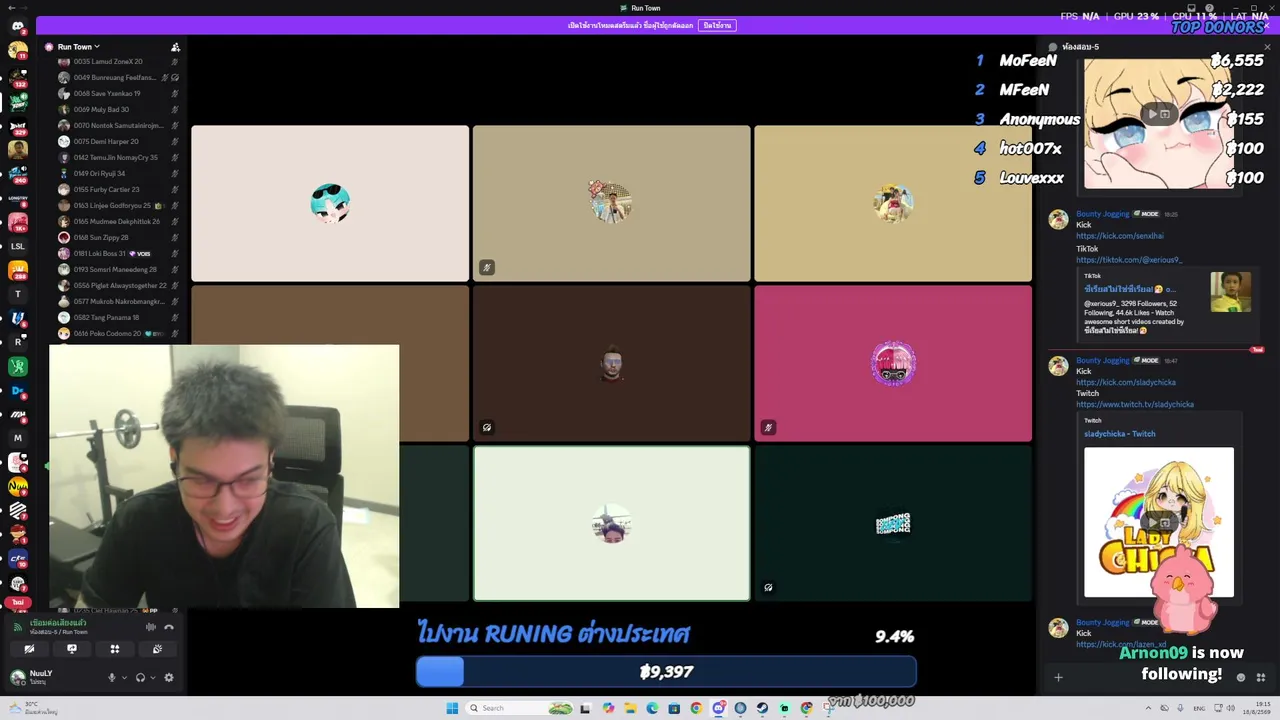The image size is (1280, 720).
Task: Select member 0616 Poko Codomo
Action: [118, 333]
